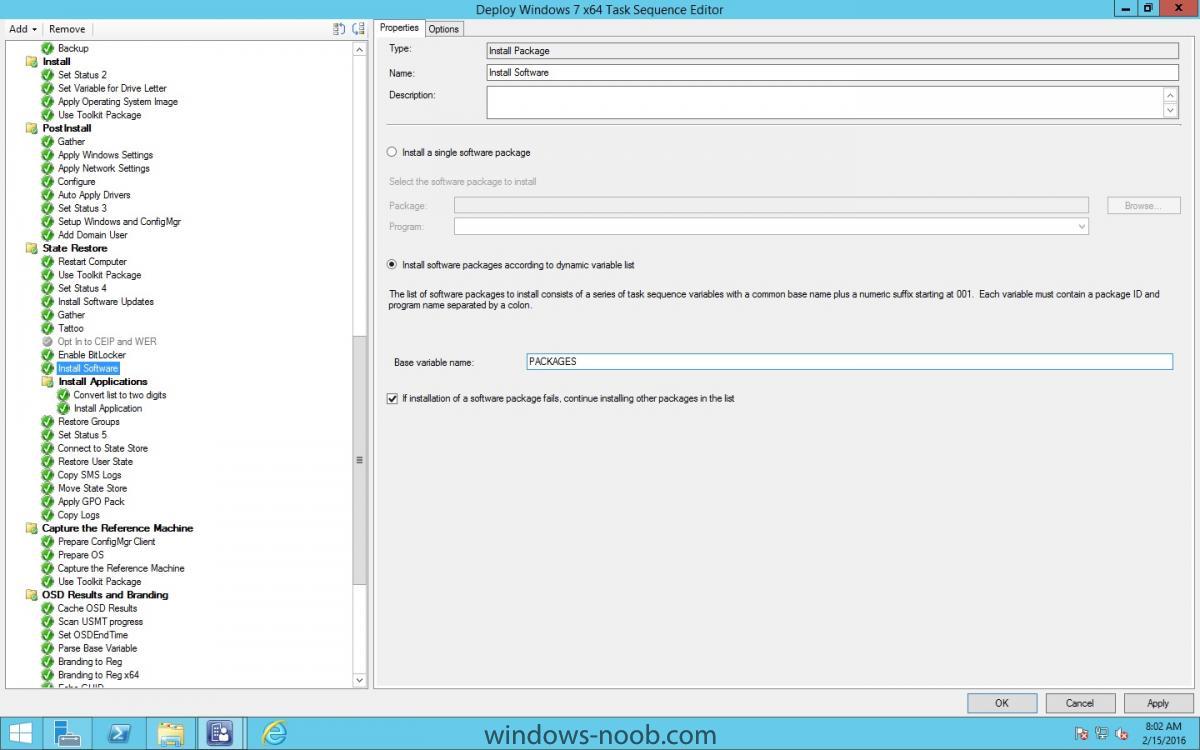Select the Parse Base Variable step
Screen dimensions: 1200x750
[x=98, y=648]
